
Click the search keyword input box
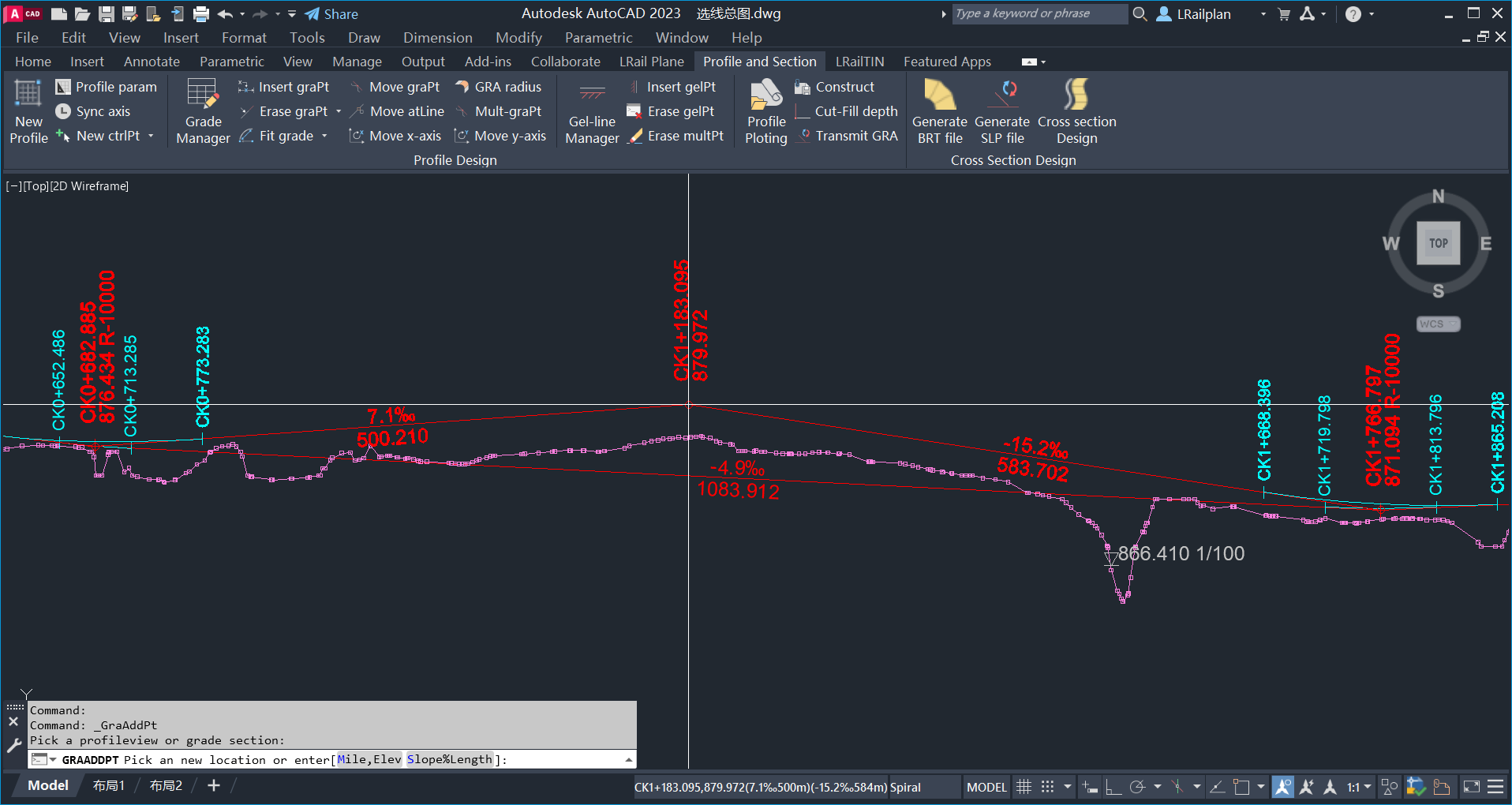click(x=1039, y=13)
